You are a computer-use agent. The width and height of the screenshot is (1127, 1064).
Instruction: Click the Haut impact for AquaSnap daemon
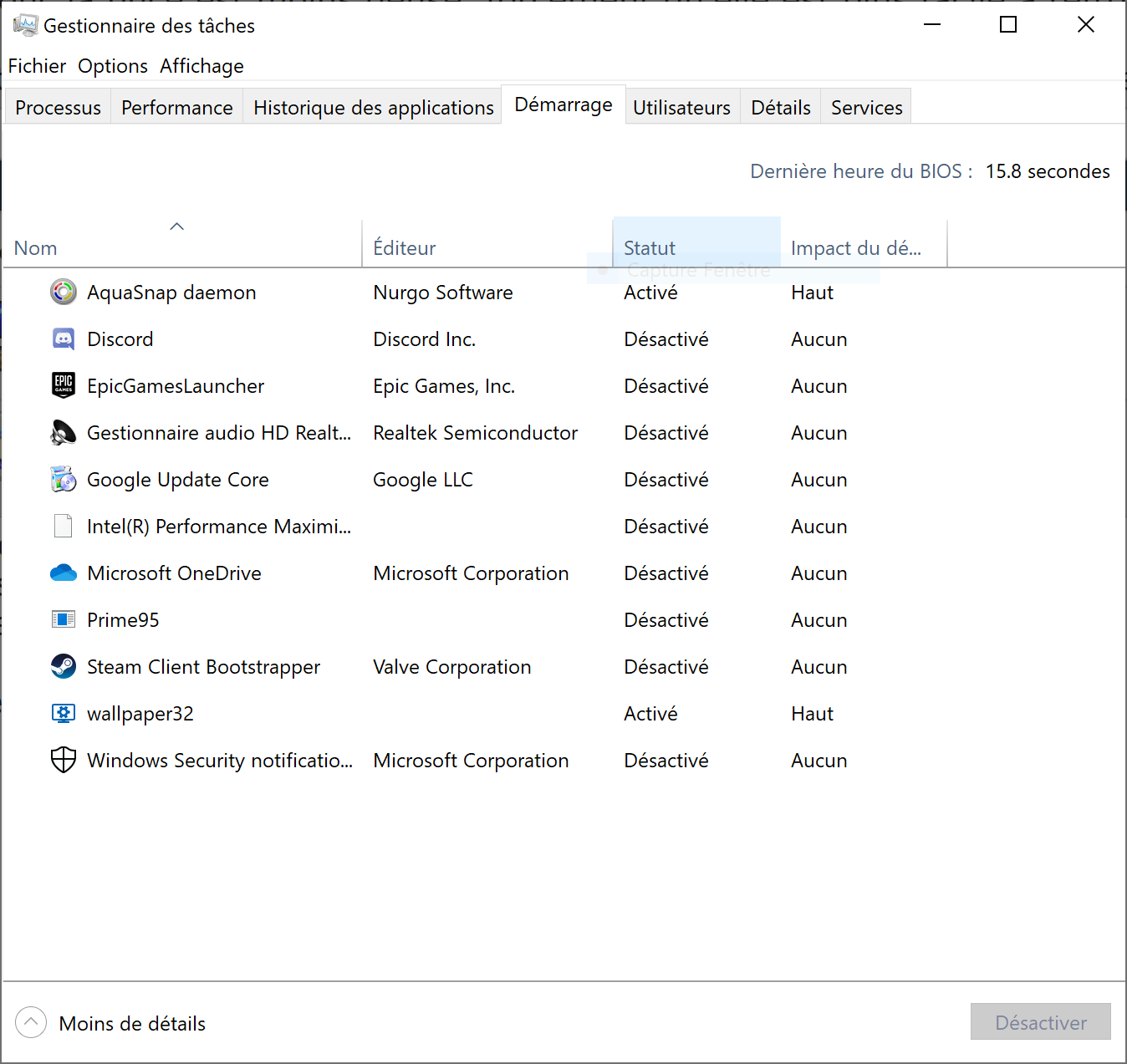813,293
